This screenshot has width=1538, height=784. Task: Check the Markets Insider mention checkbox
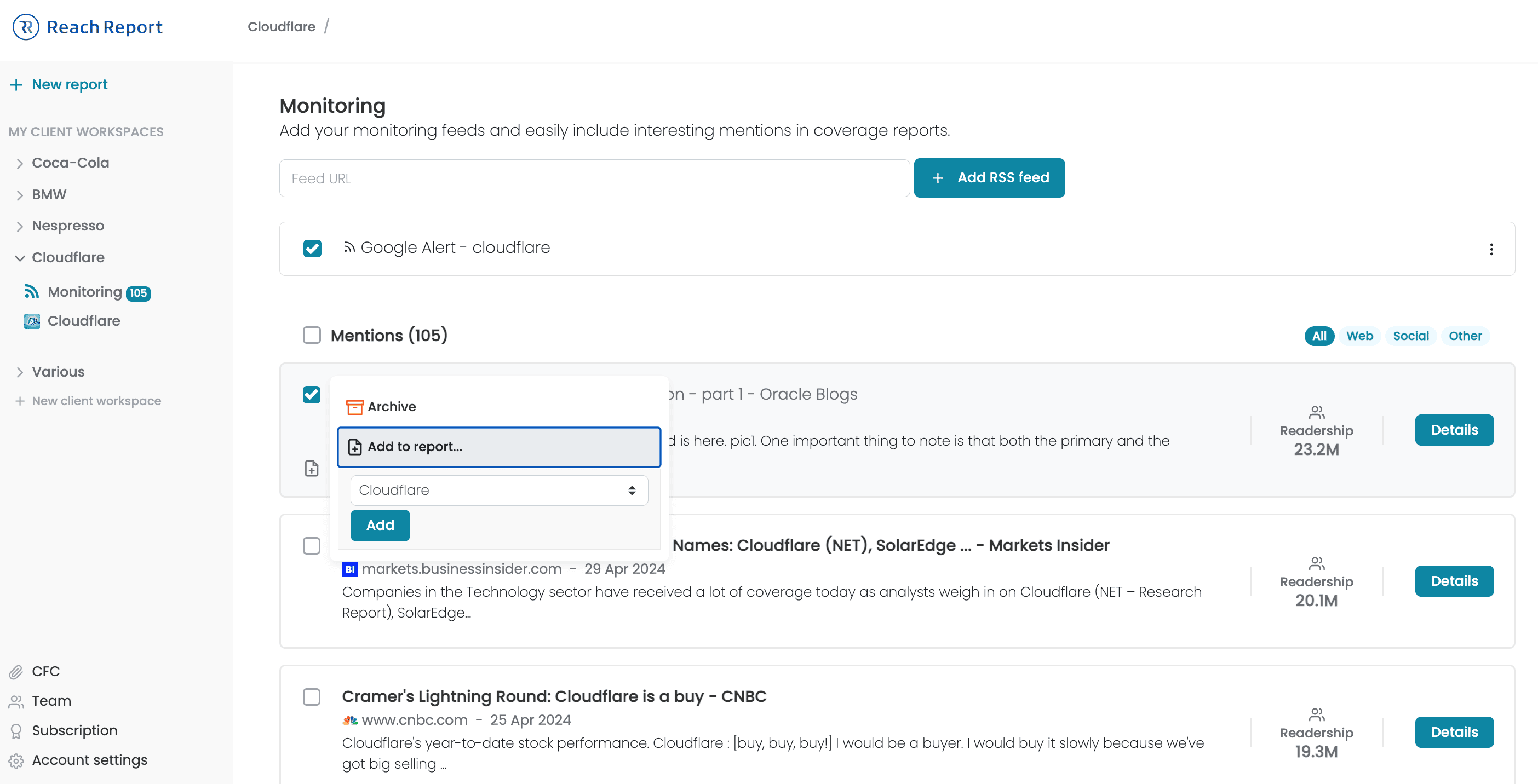[x=312, y=546]
